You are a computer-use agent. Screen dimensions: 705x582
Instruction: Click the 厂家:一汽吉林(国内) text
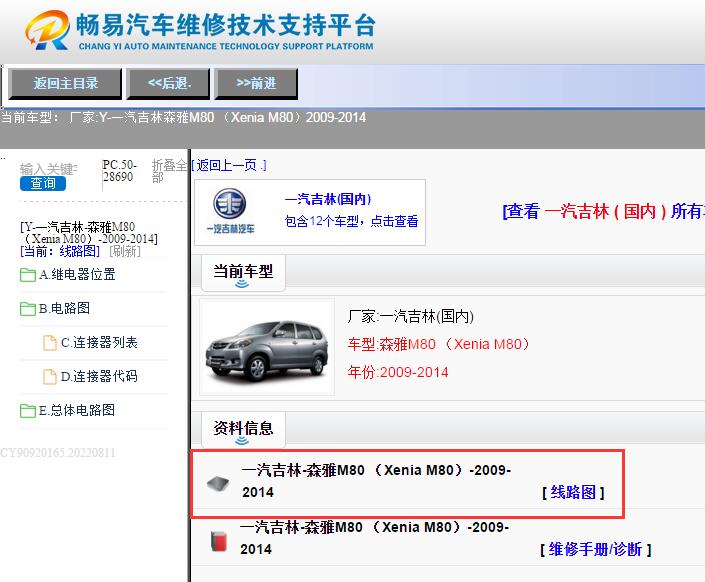(x=411, y=317)
